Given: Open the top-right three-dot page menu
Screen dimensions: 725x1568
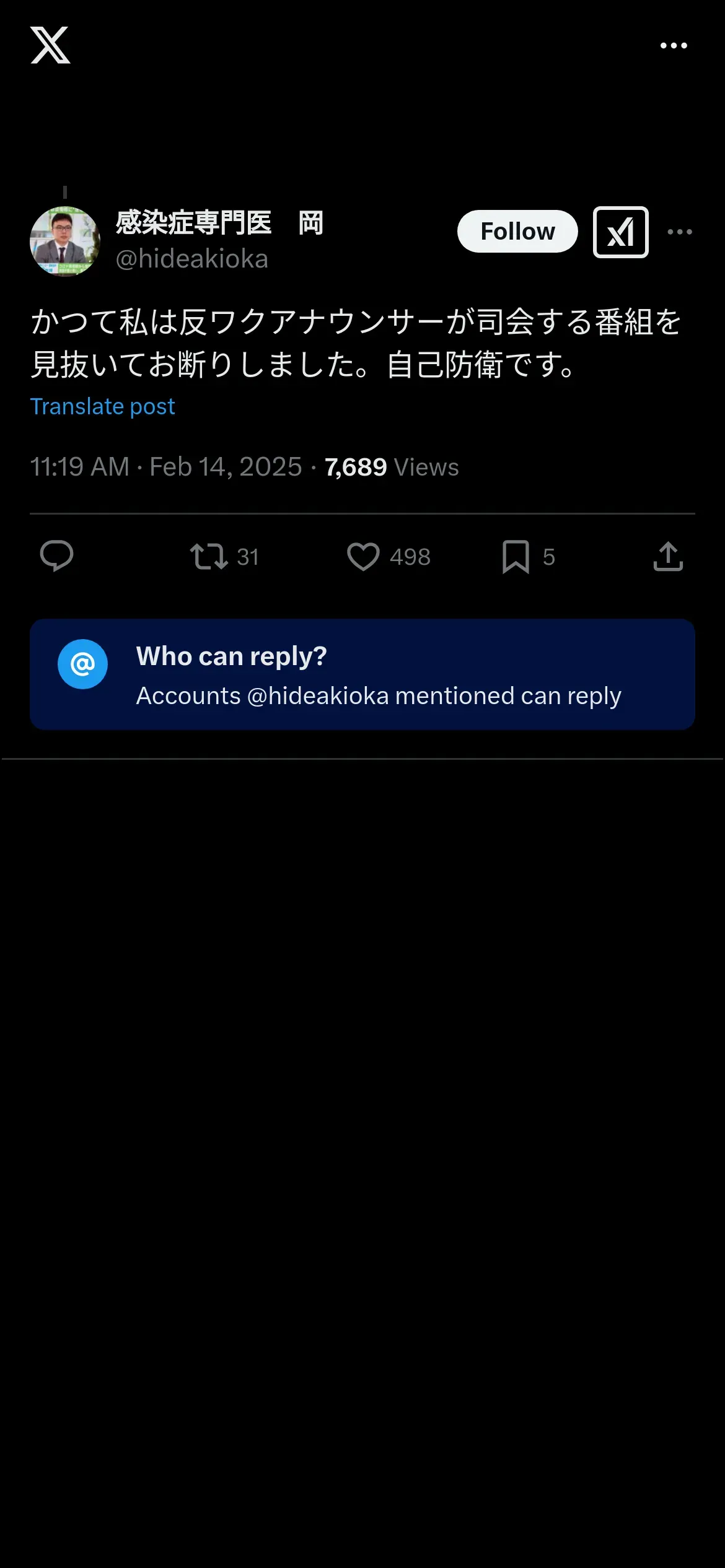Looking at the screenshot, I should (x=674, y=45).
